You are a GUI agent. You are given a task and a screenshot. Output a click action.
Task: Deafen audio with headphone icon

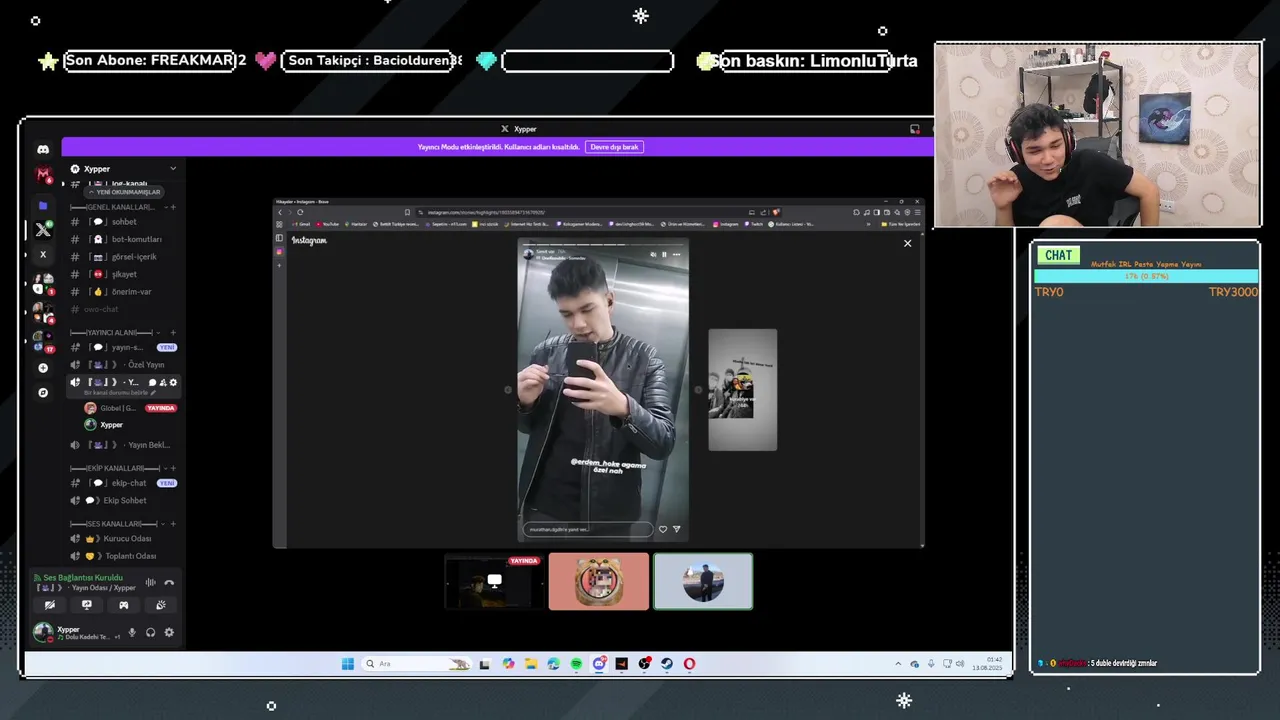(151, 632)
